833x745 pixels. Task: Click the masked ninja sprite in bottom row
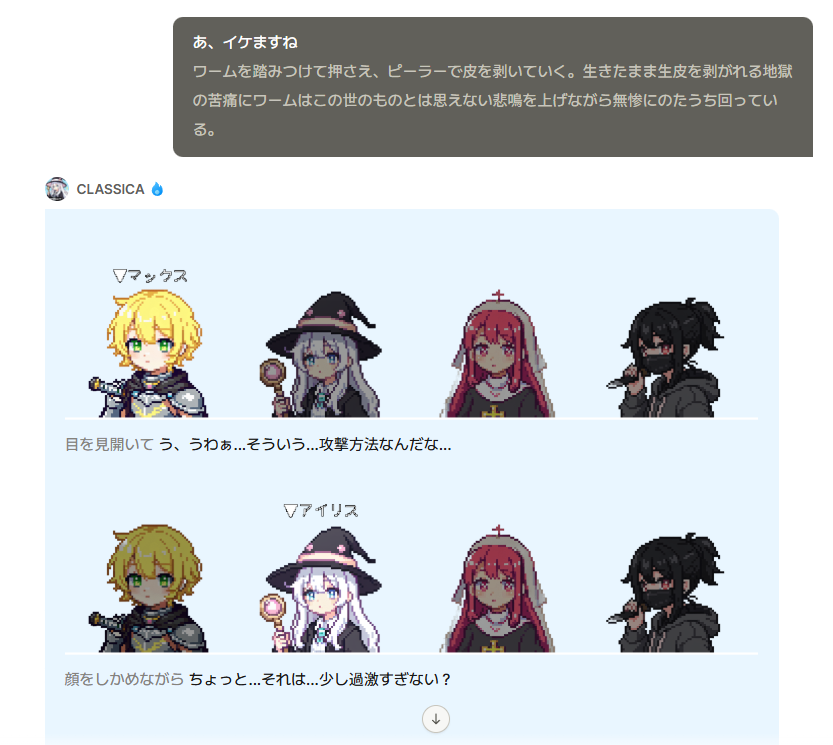666,592
